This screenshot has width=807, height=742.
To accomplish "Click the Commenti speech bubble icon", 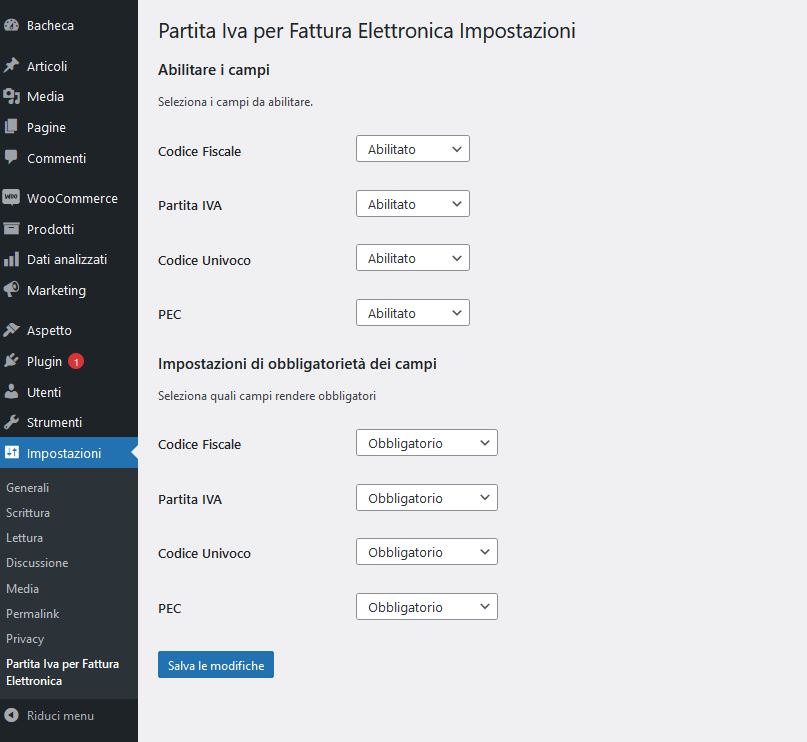I will (12, 158).
